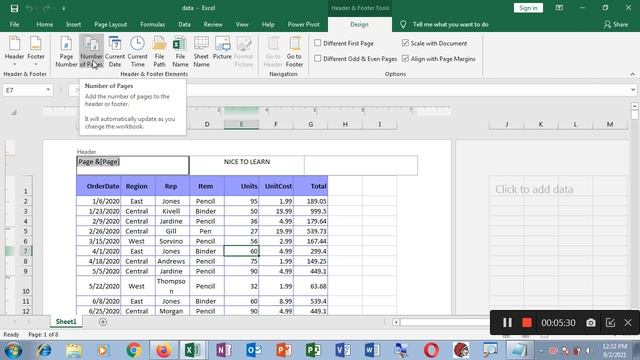The image size is (640, 360).
Task: Take a screenshot with recorder camera icon
Action: pyautogui.click(x=591, y=322)
